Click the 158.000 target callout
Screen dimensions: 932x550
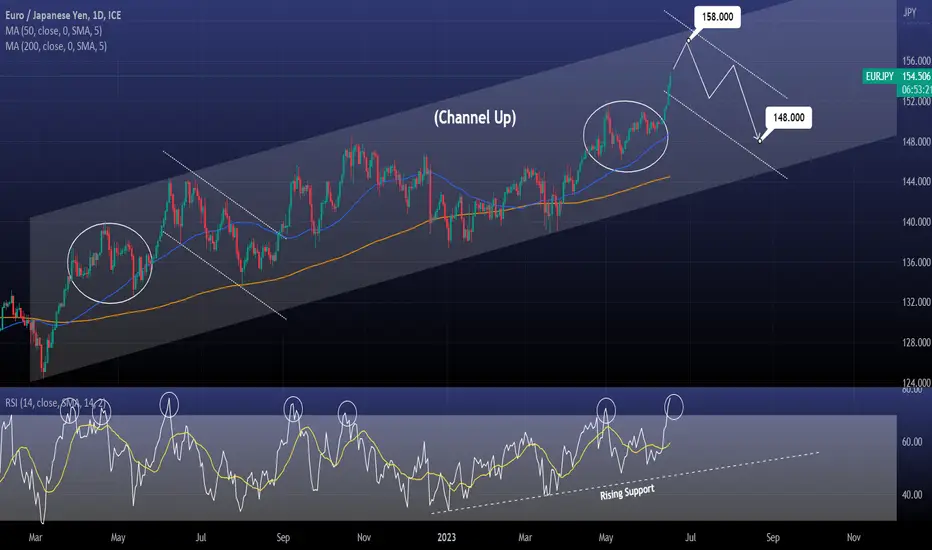point(717,17)
